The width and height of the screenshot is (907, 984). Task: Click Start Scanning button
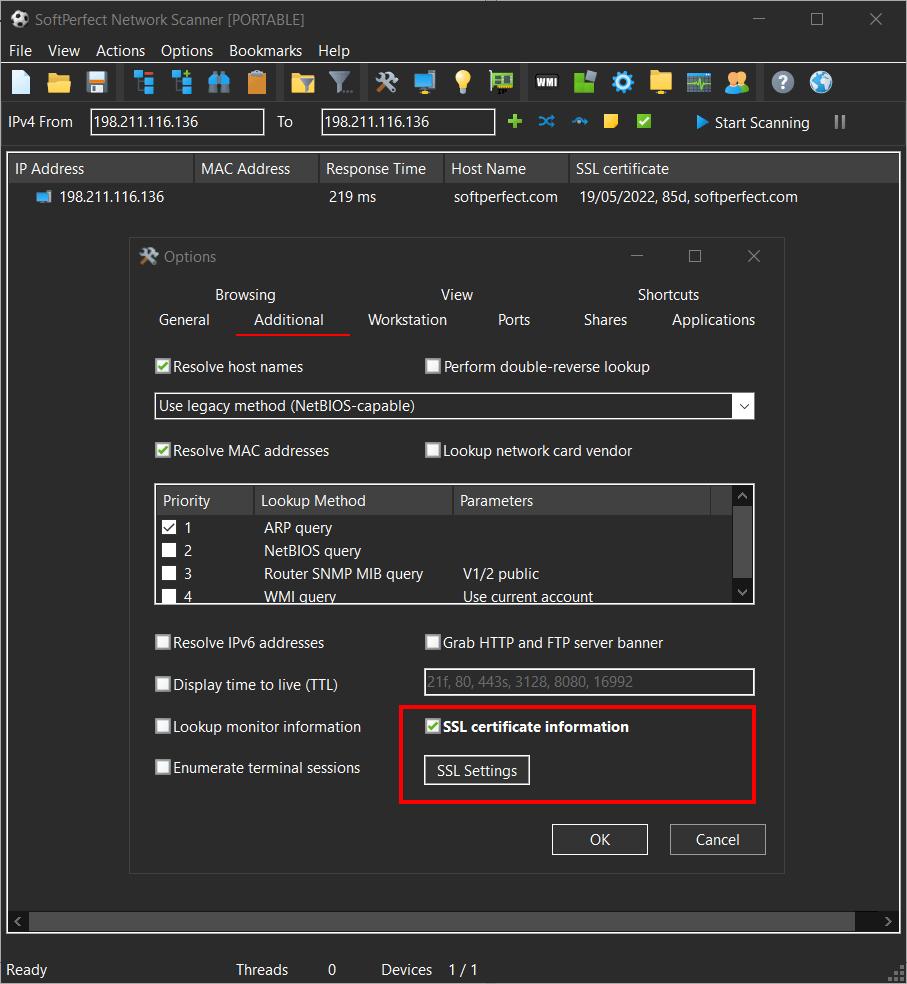point(753,122)
